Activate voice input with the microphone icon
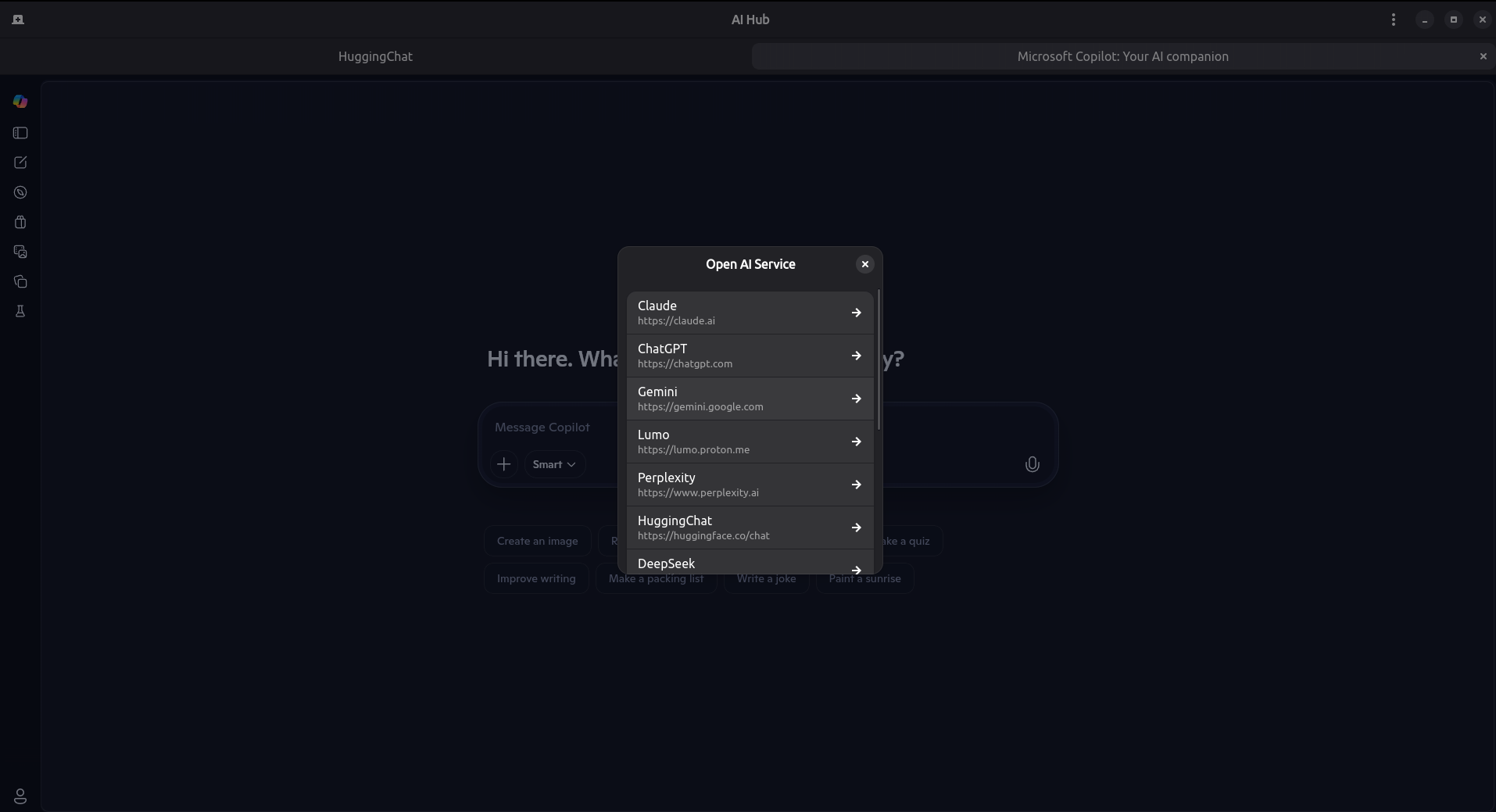1496x812 pixels. [1031, 464]
